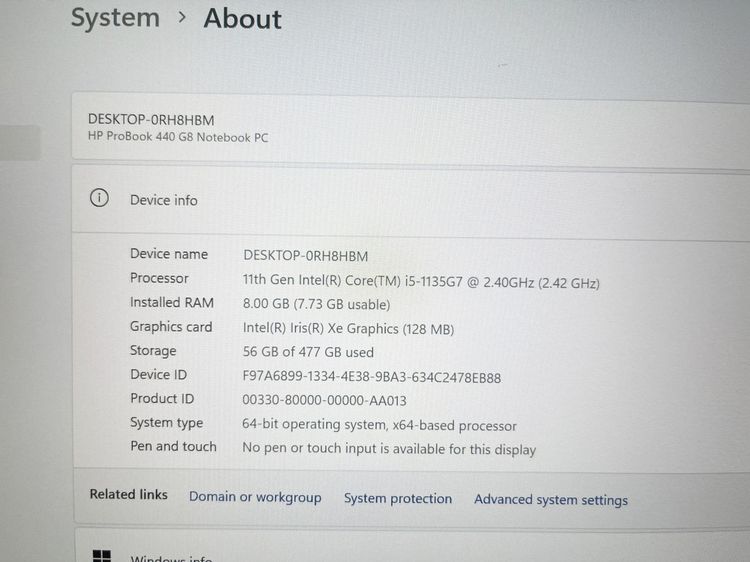Select Device ID value F97A6899-1334-4E38

[372, 377]
